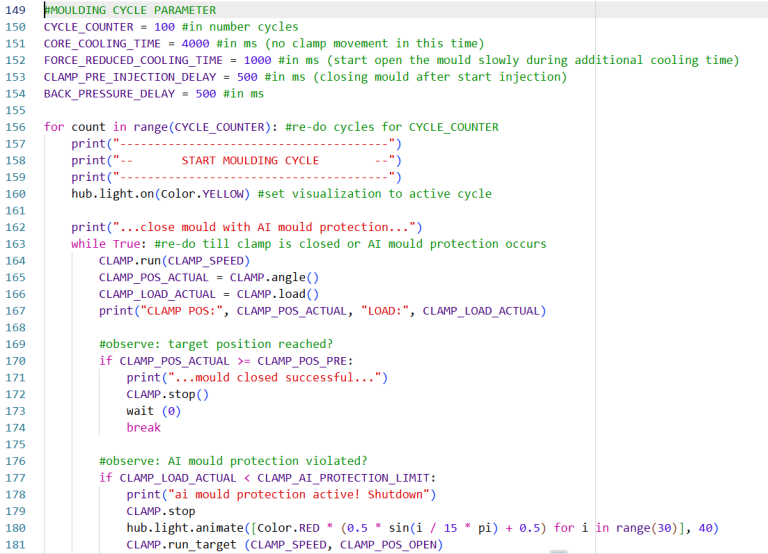
Task: Click the BACK_PRESSURE_DELAY variable name
Action: 107,94
